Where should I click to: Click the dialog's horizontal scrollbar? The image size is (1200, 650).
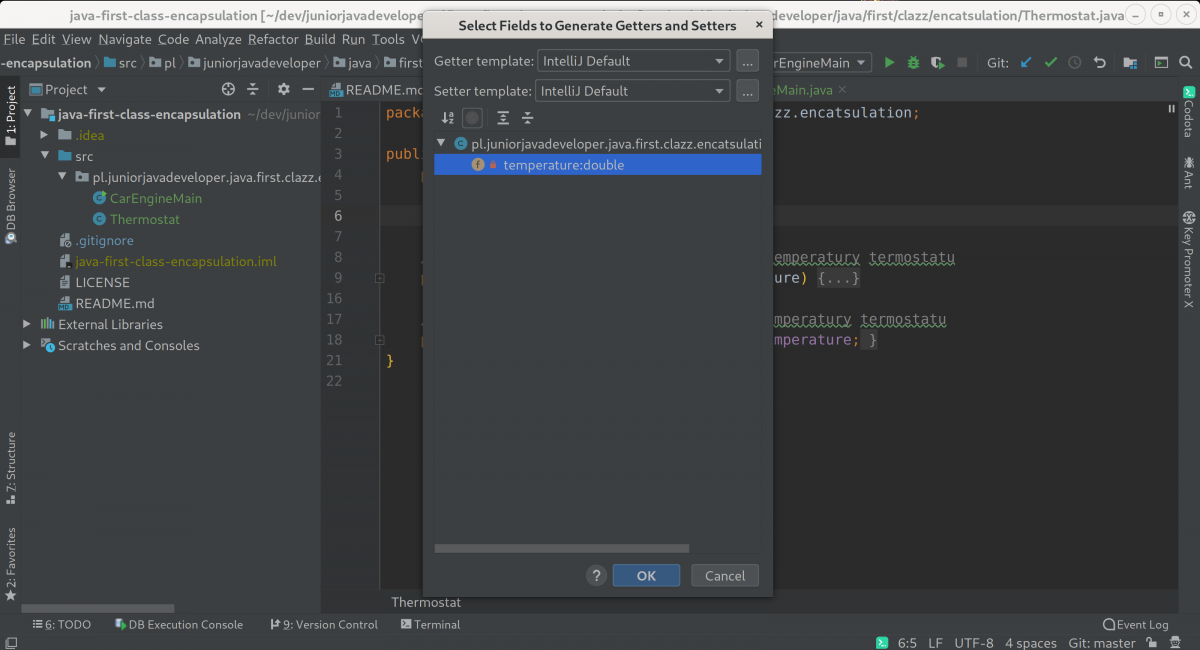(x=561, y=548)
